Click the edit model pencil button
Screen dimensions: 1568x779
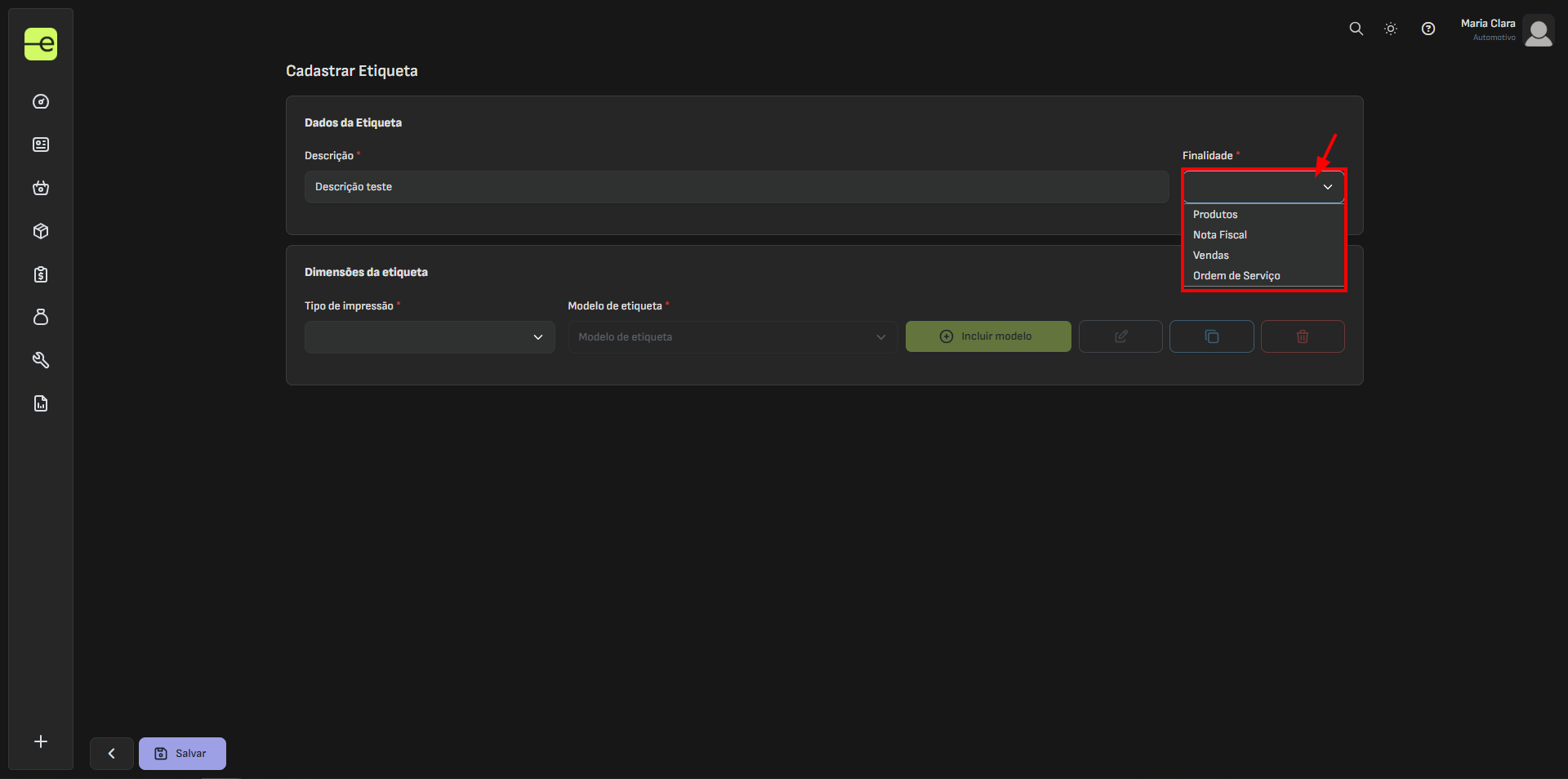1120,336
